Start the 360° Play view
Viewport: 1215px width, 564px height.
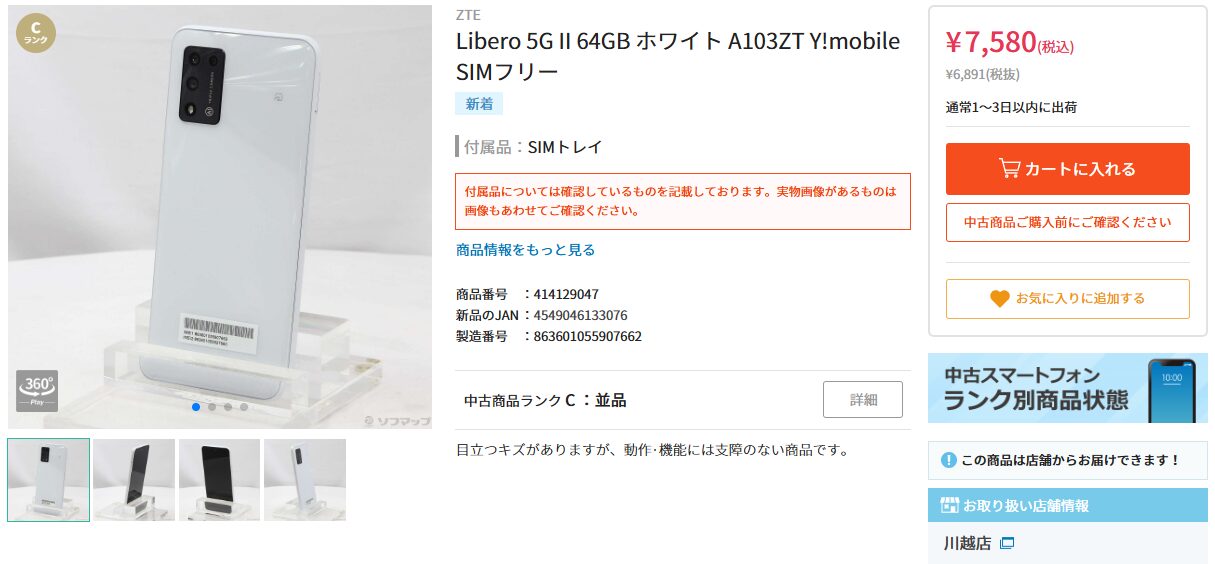(36, 390)
